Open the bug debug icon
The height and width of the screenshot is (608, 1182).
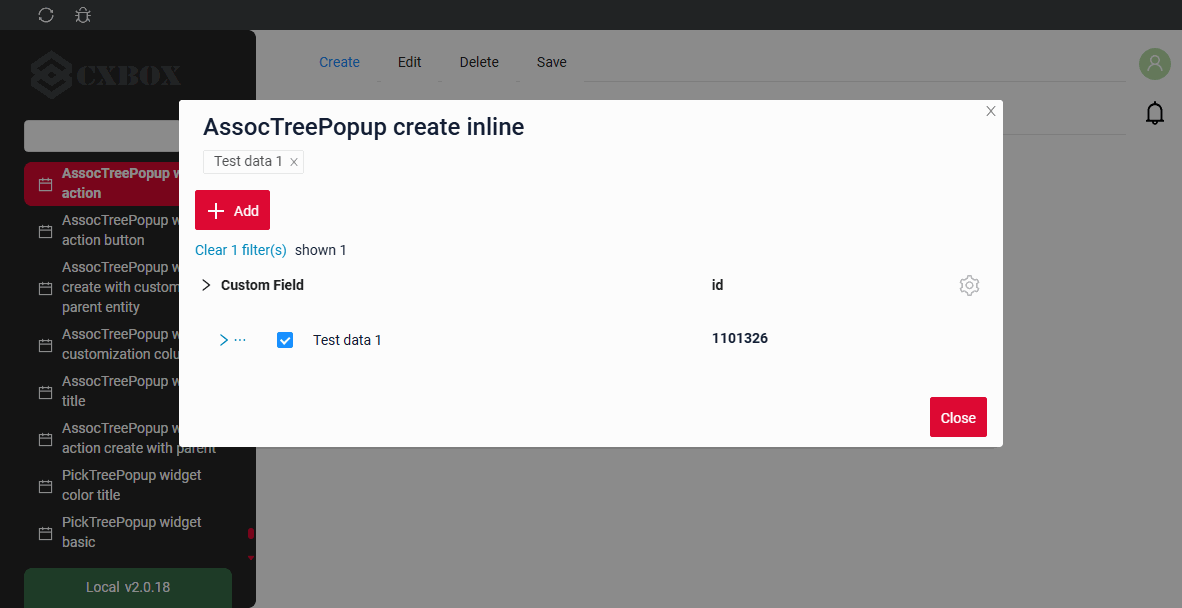pos(83,15)
